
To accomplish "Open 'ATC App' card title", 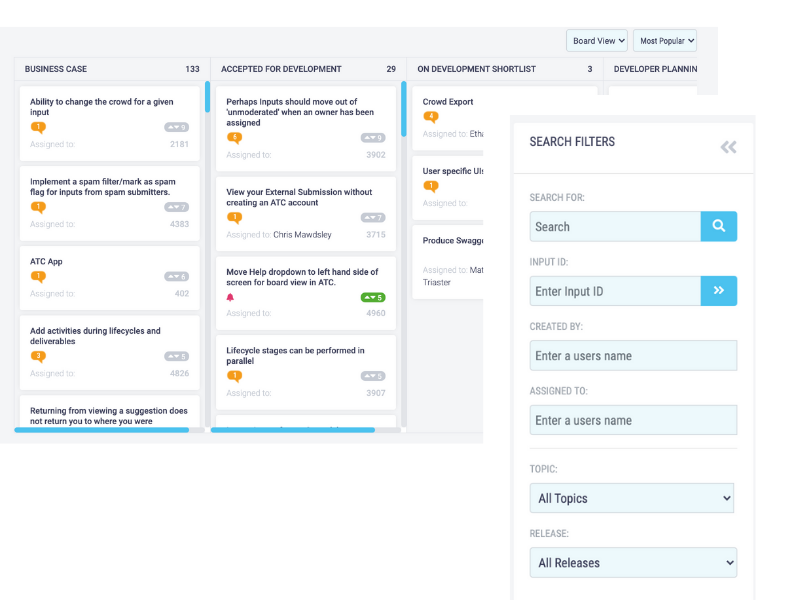I will pos(46,261).
